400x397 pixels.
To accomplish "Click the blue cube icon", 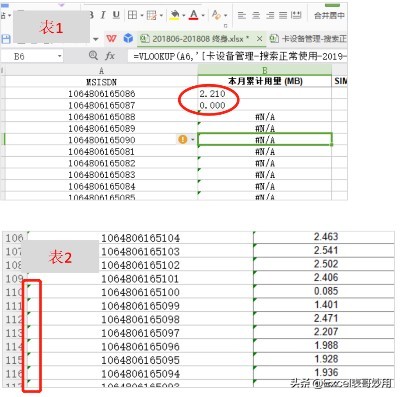I will pos(128,39).
